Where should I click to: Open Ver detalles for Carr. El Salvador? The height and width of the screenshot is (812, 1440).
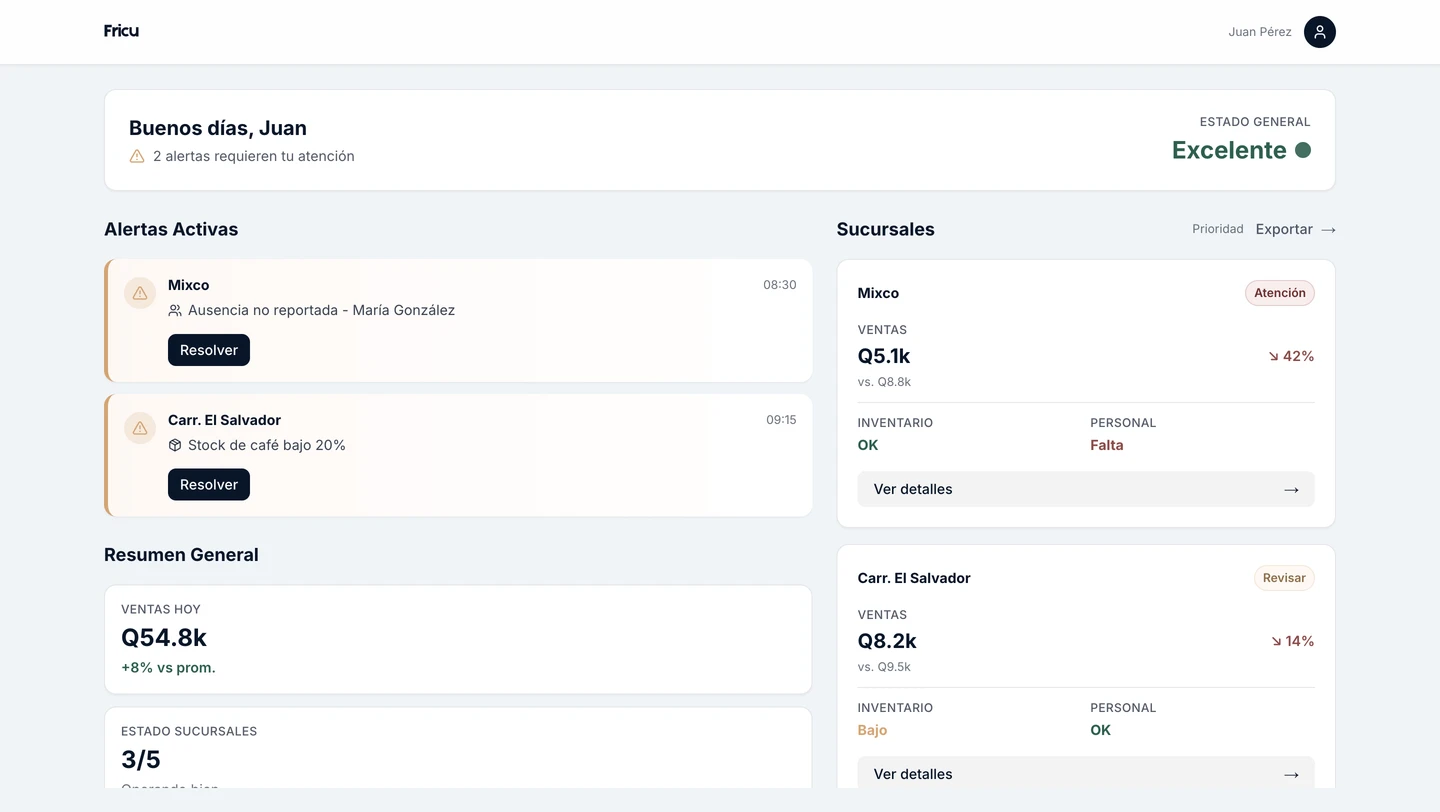[x=1085, y=773]
